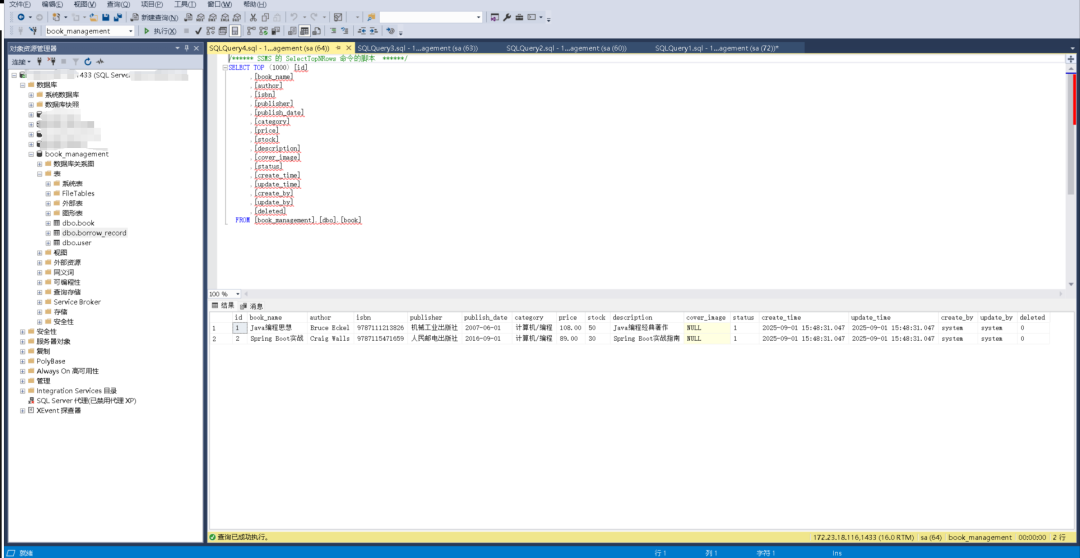Image resolution: width=1080 pixels, height=558 pixels.
Task: Click the navigate Back arrow icon
Action: tap(21, 17)
